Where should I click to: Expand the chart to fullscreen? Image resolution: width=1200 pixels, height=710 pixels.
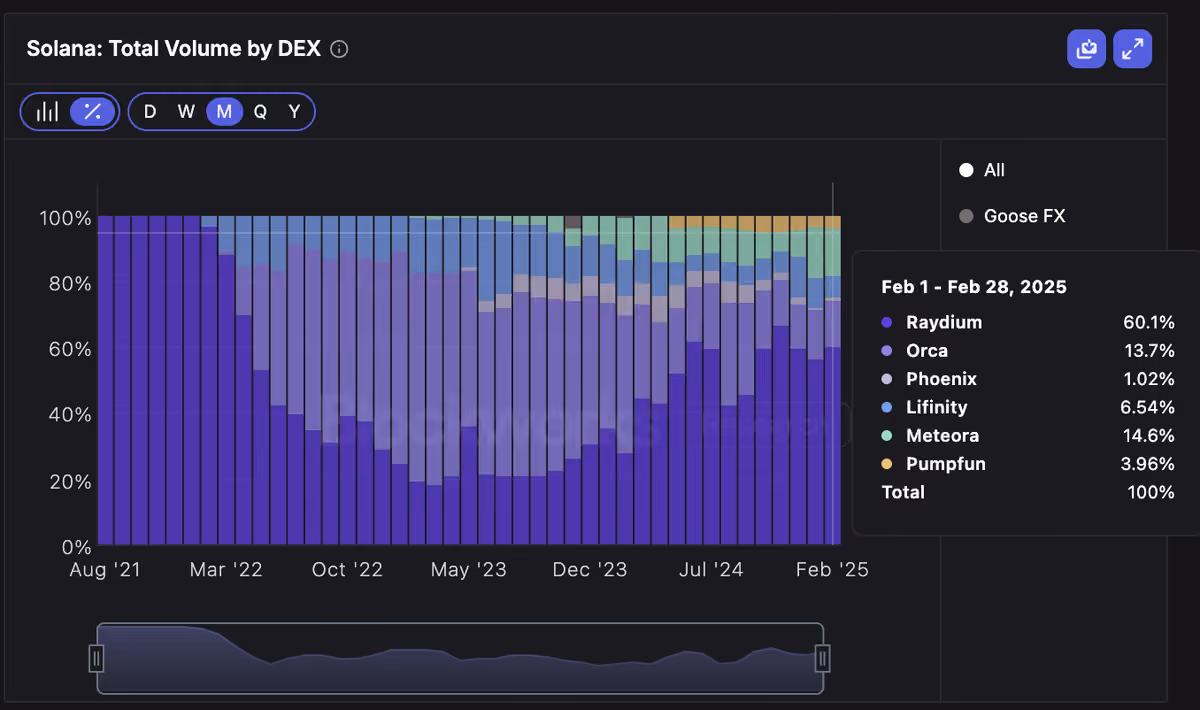[1132, 49]
